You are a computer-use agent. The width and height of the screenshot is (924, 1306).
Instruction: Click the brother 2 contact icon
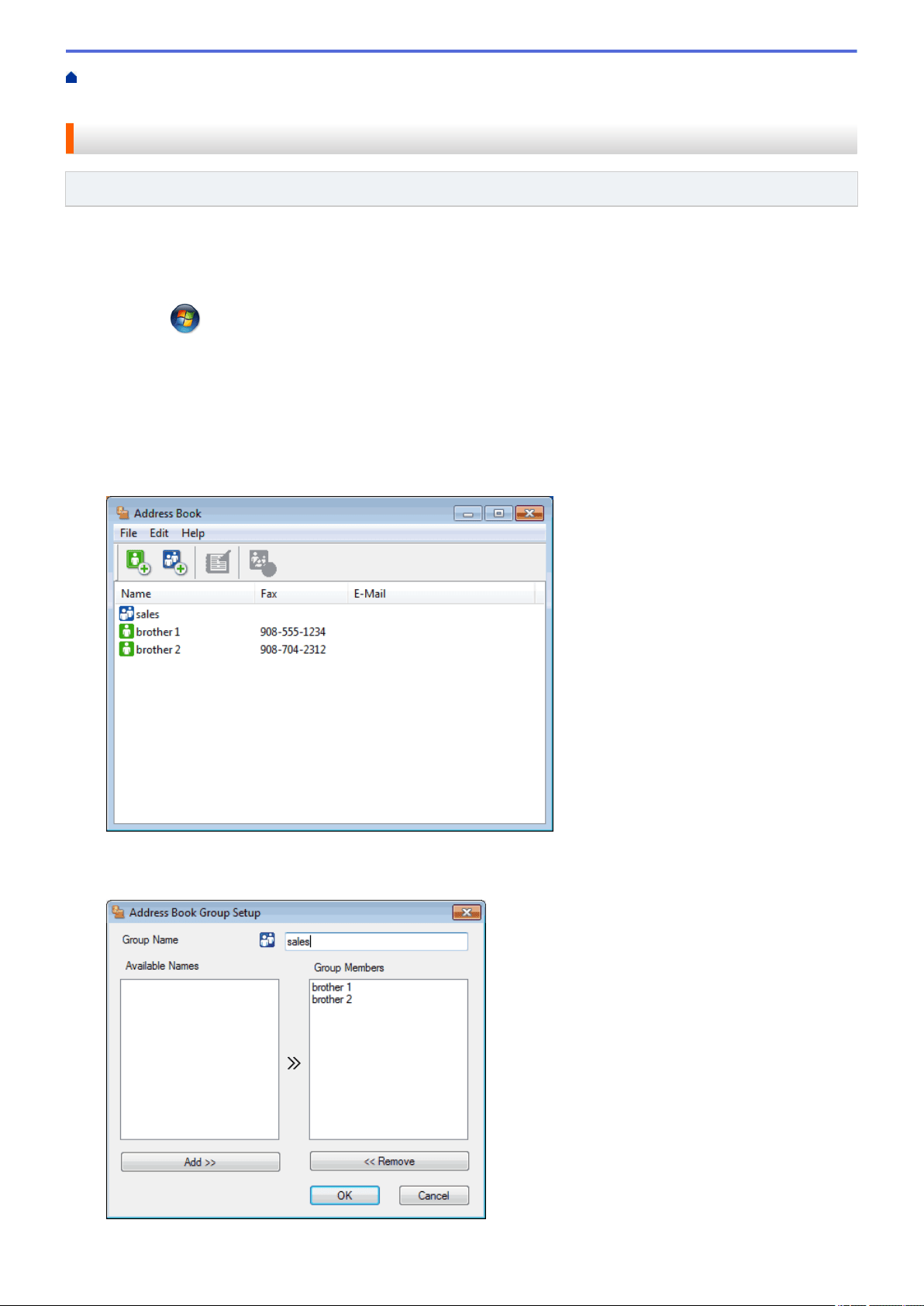click(x=126, y=649)
